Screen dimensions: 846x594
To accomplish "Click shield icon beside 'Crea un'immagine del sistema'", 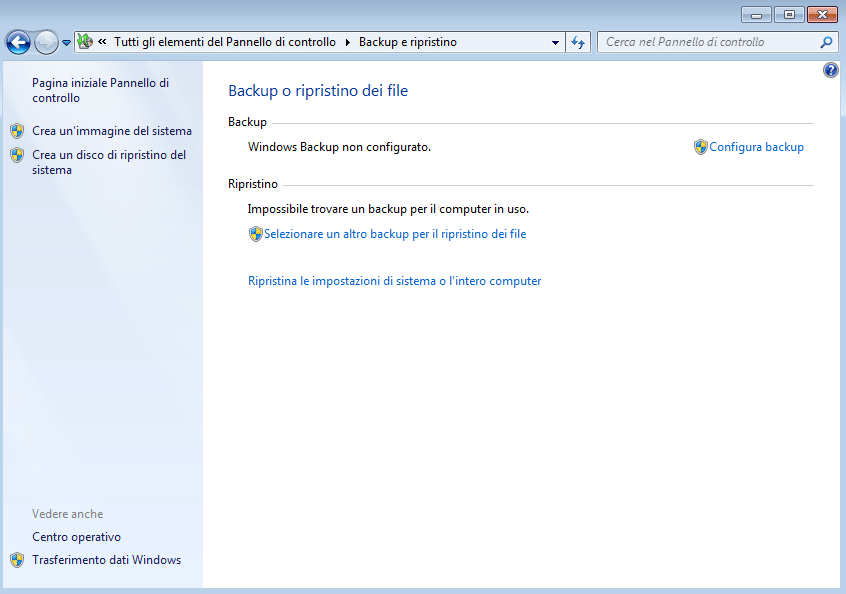I will (17, 131).
